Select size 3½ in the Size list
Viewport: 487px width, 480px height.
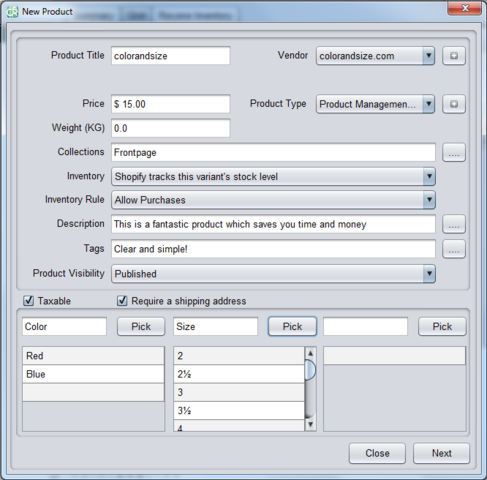coord(239,411)
